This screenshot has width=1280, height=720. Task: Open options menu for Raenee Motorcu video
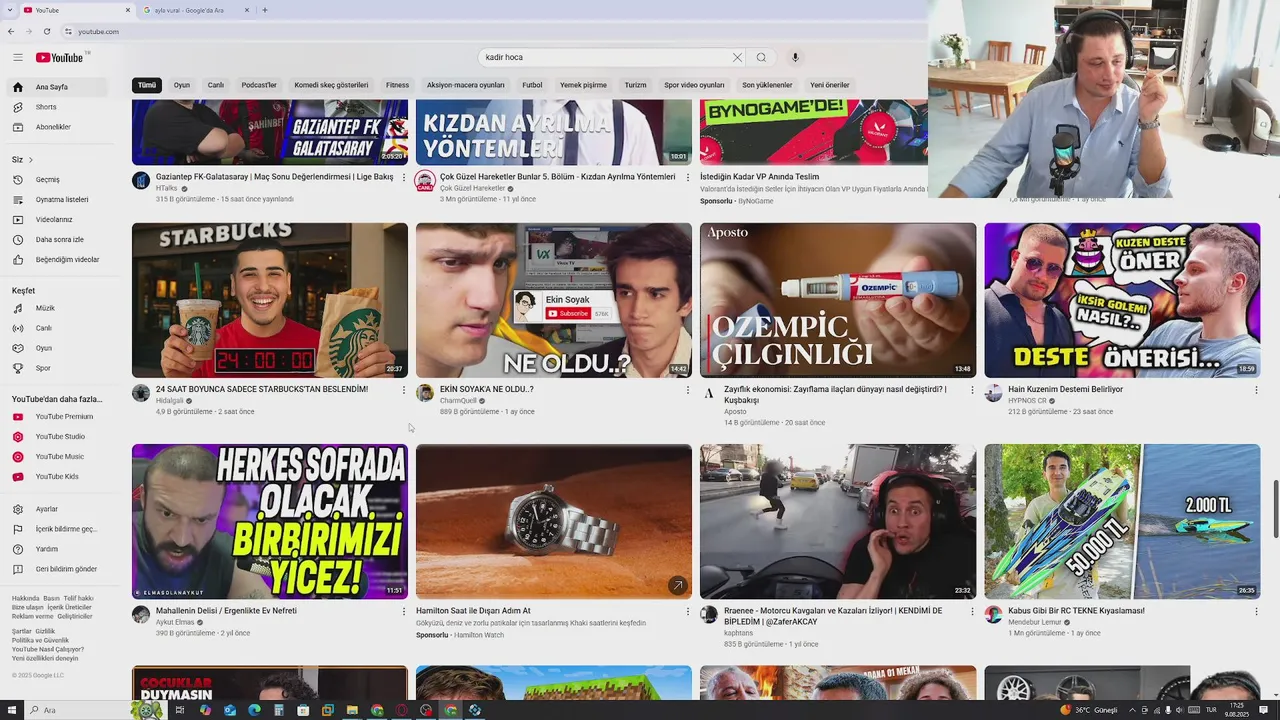[x=972, y=611]
